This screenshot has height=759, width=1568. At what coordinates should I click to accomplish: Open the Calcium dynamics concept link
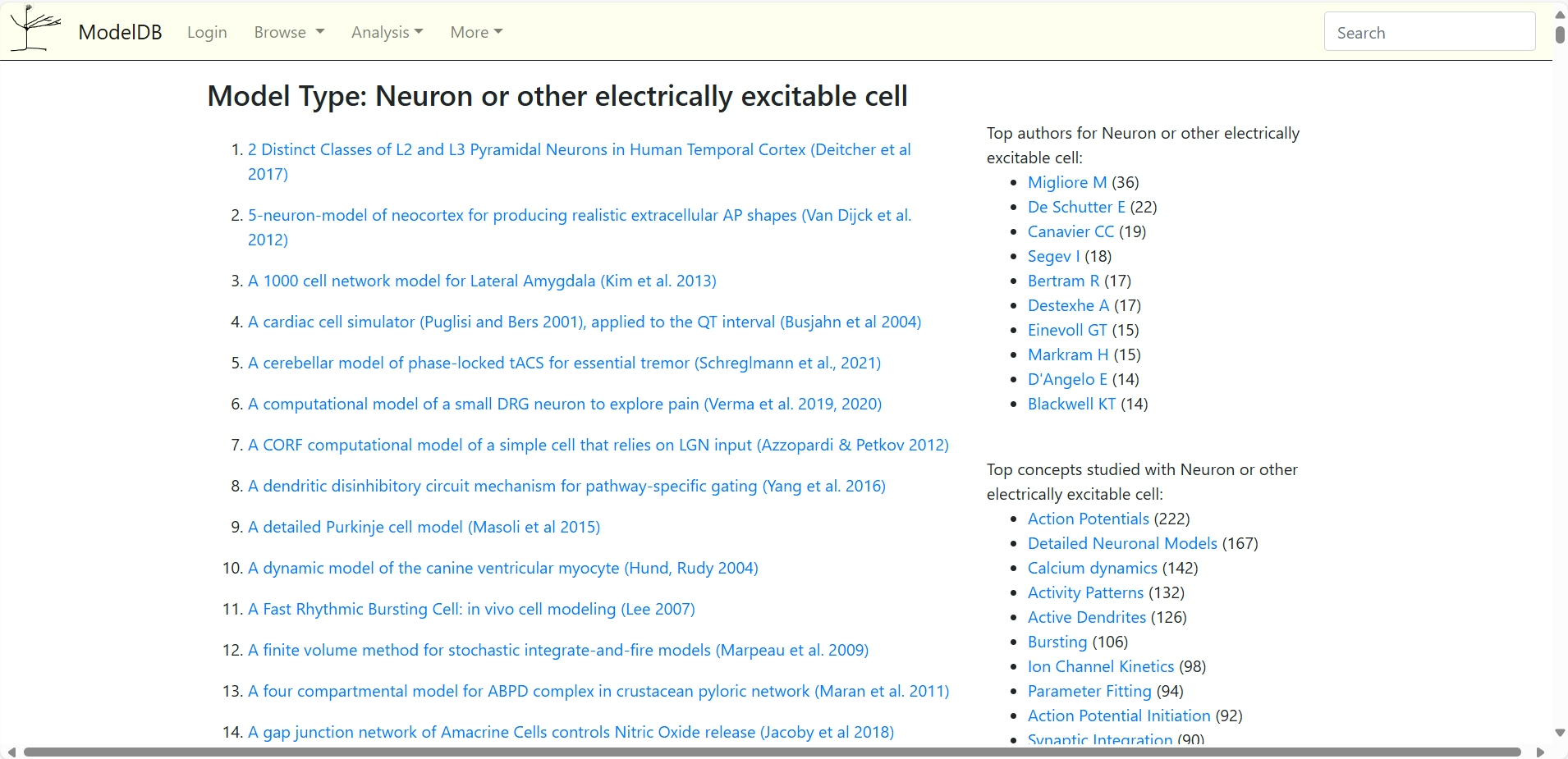(1092, 568)
